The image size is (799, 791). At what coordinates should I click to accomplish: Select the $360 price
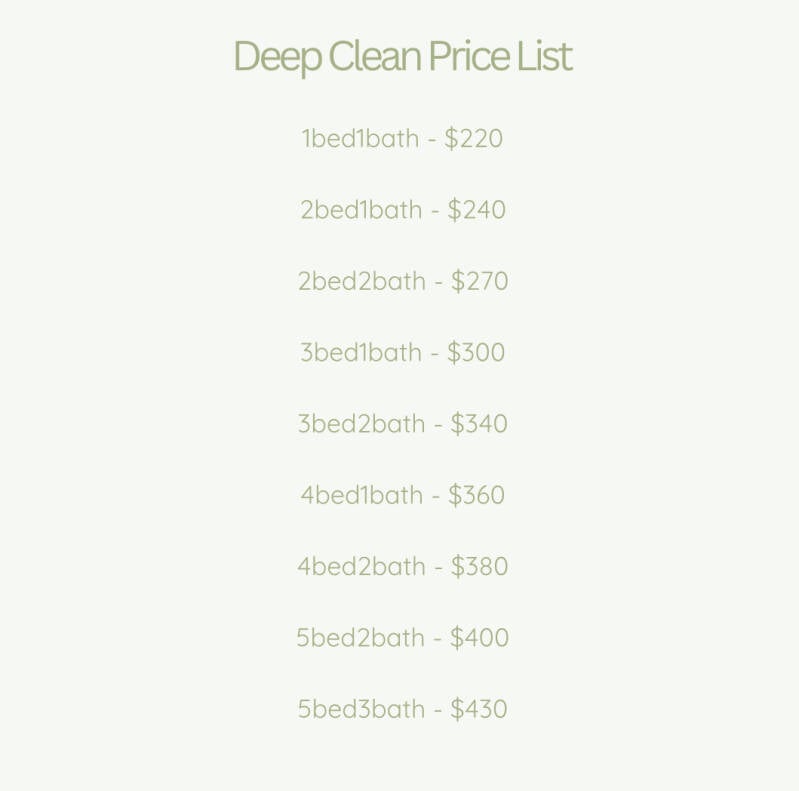[476, 495]
